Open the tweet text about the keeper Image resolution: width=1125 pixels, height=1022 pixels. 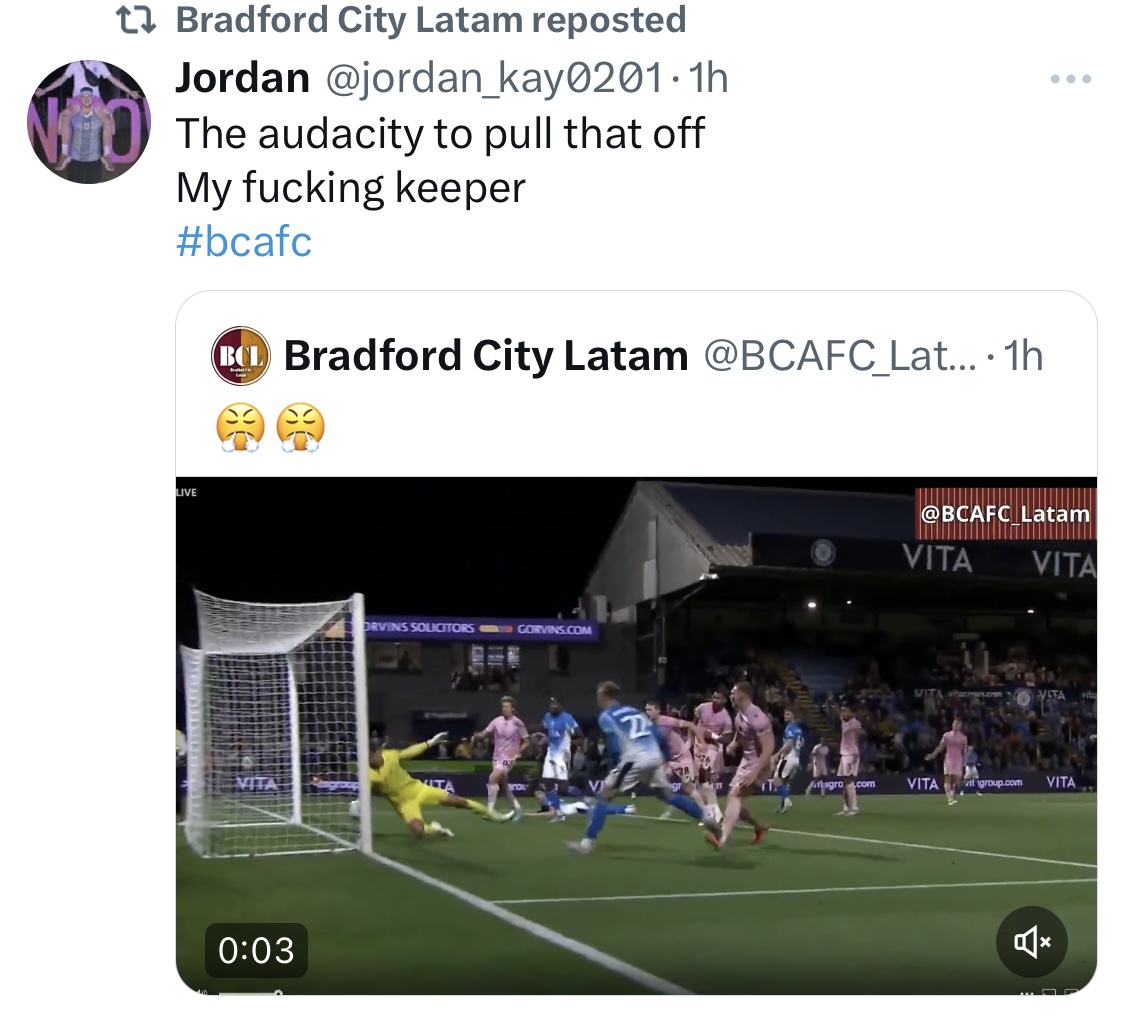point(441,160)
